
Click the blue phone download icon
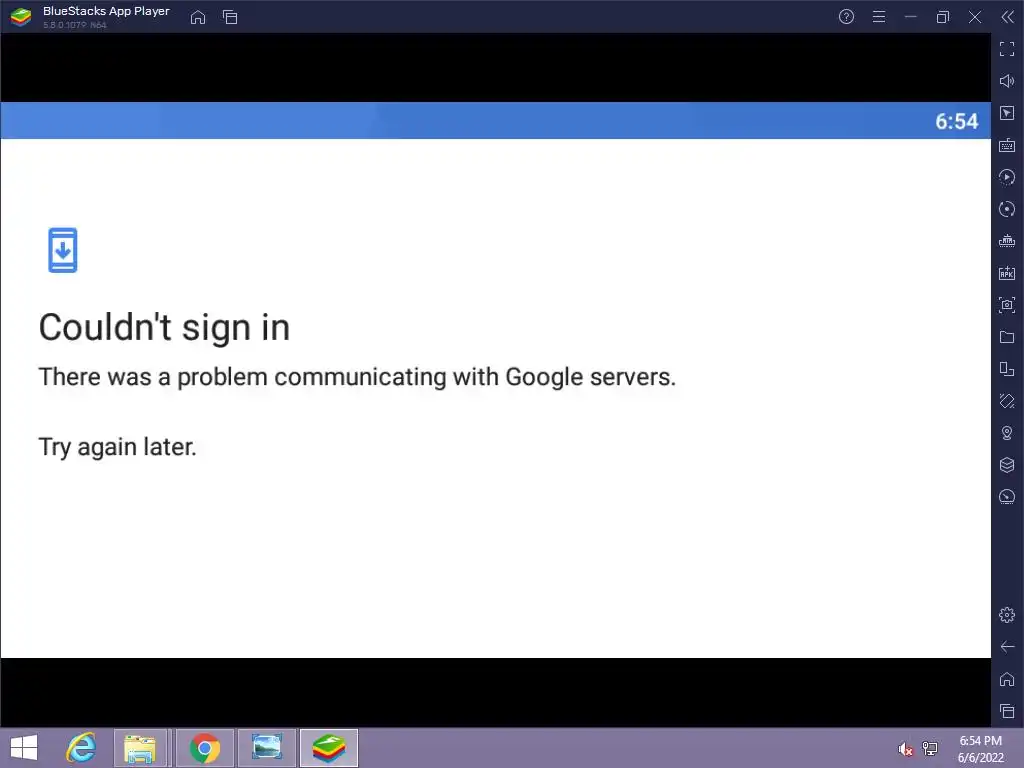63,250
